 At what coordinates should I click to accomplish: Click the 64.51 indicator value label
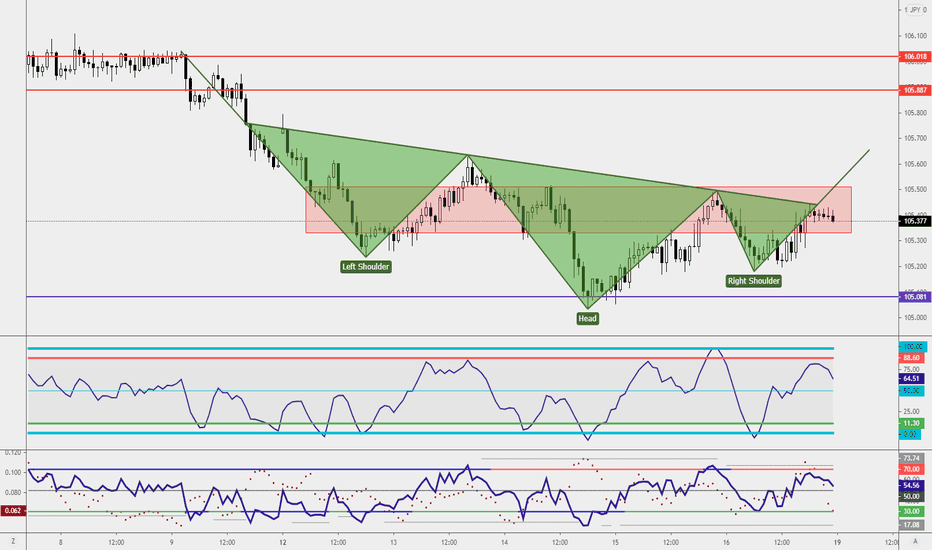(911, 379)
